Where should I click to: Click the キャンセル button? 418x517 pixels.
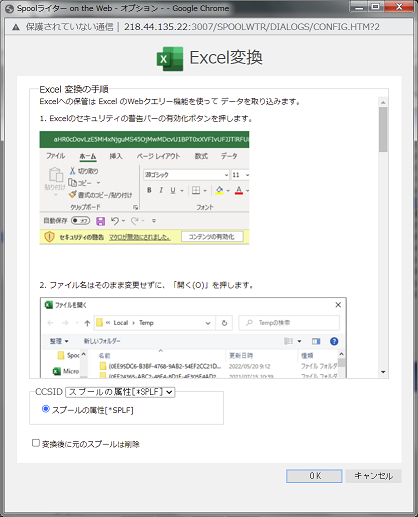373,476
